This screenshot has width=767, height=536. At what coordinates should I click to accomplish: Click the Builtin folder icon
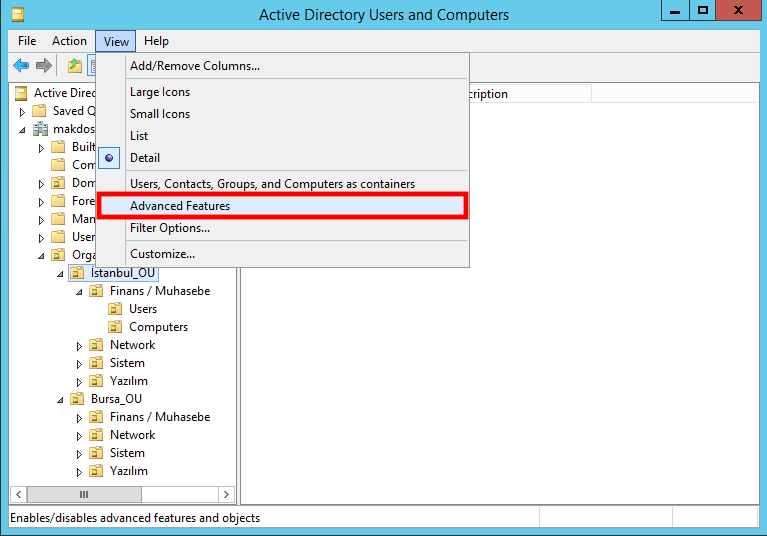(58, 147)
